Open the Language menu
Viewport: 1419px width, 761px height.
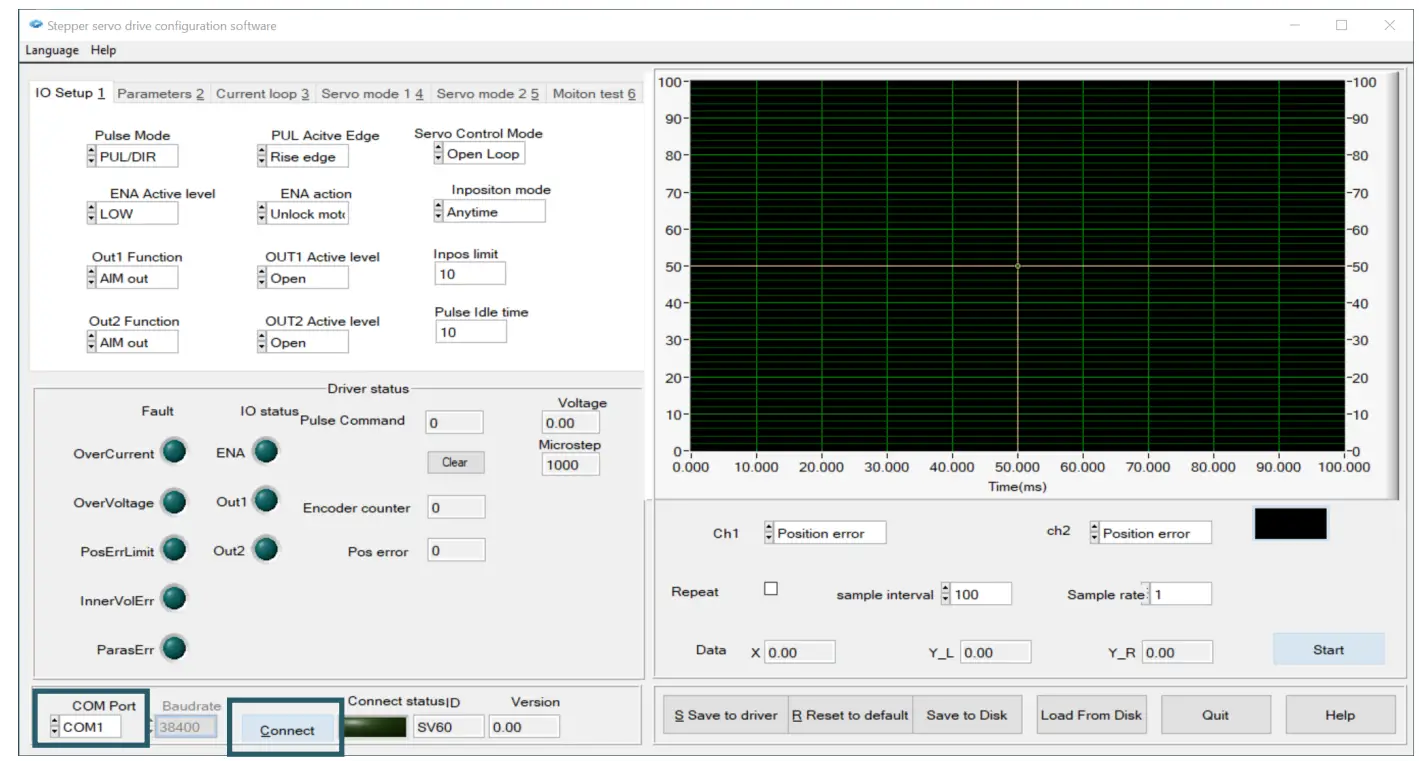pos(52,50)
